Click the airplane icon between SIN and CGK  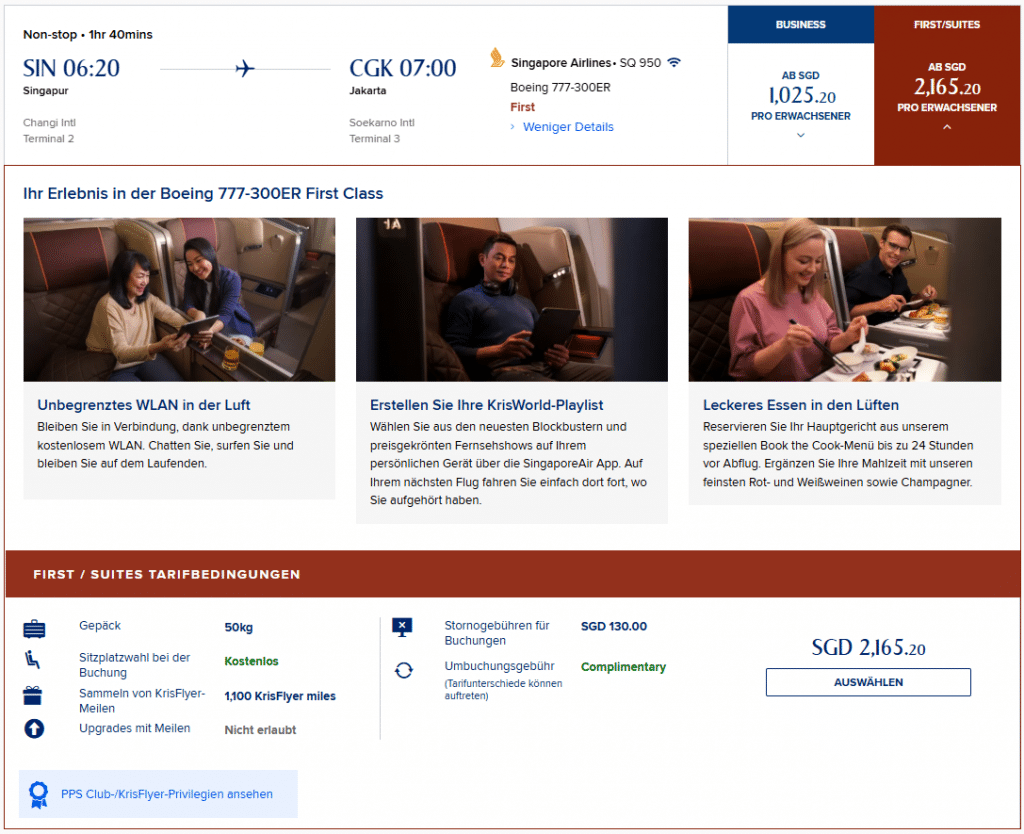pos(244,69)
